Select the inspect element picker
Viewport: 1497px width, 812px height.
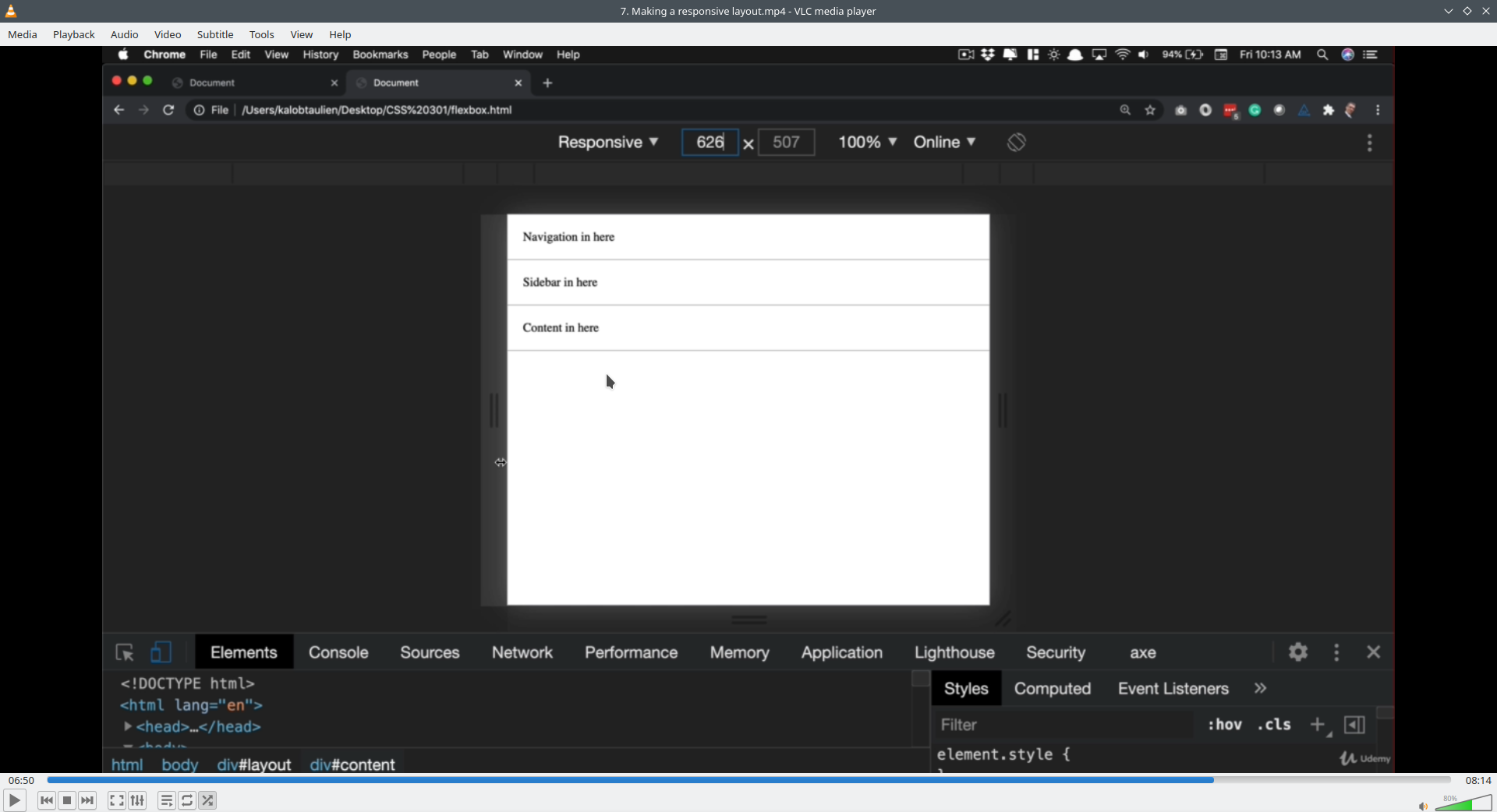(125, 652)
